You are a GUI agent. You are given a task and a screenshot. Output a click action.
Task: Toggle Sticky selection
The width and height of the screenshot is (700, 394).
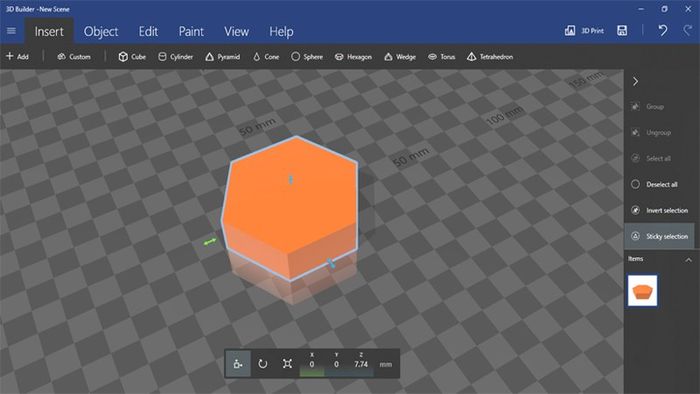tap(659, 236)
